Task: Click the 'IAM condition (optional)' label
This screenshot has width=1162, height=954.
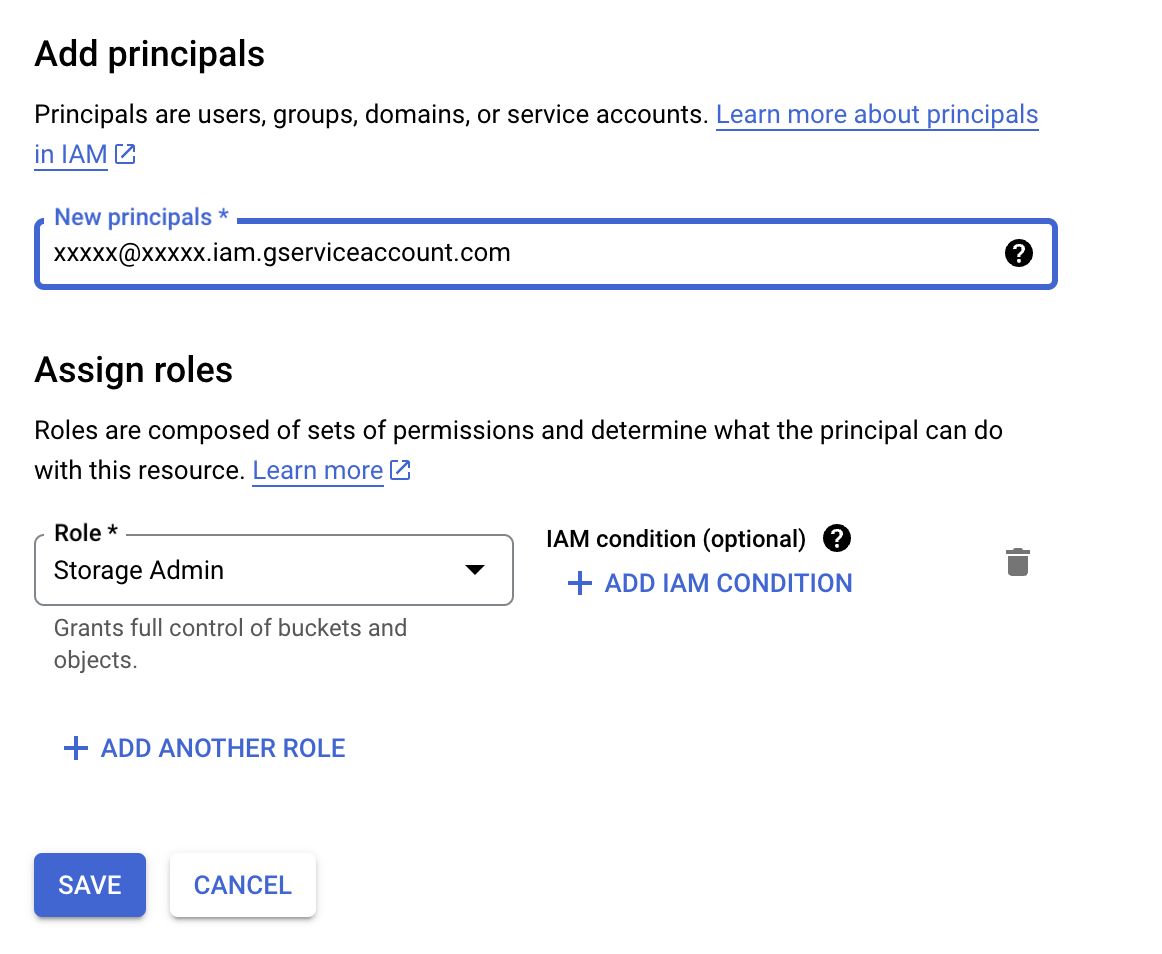Action: 676,539
